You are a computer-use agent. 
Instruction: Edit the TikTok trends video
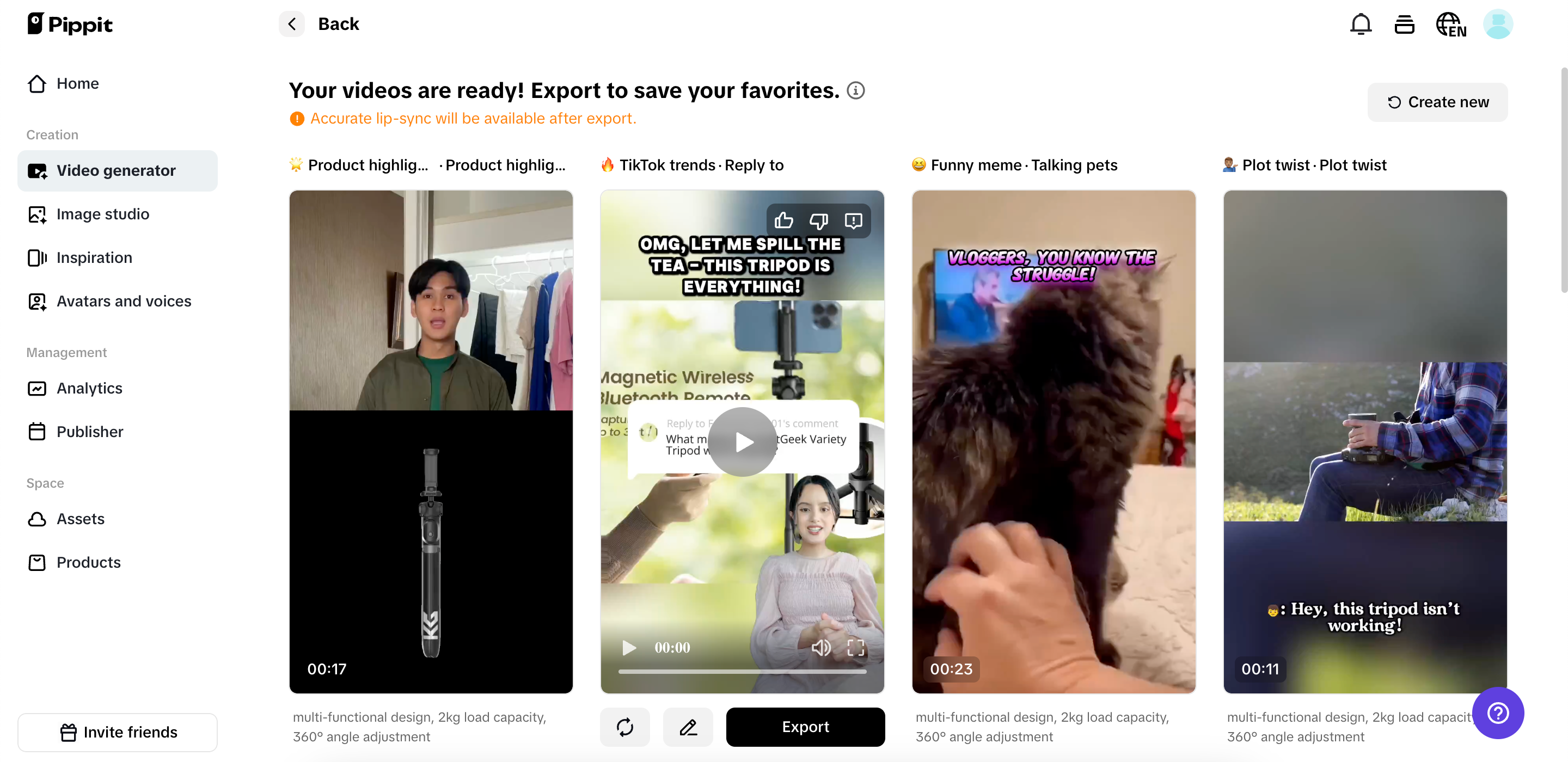pyautogui.click(x=688, y=727)
